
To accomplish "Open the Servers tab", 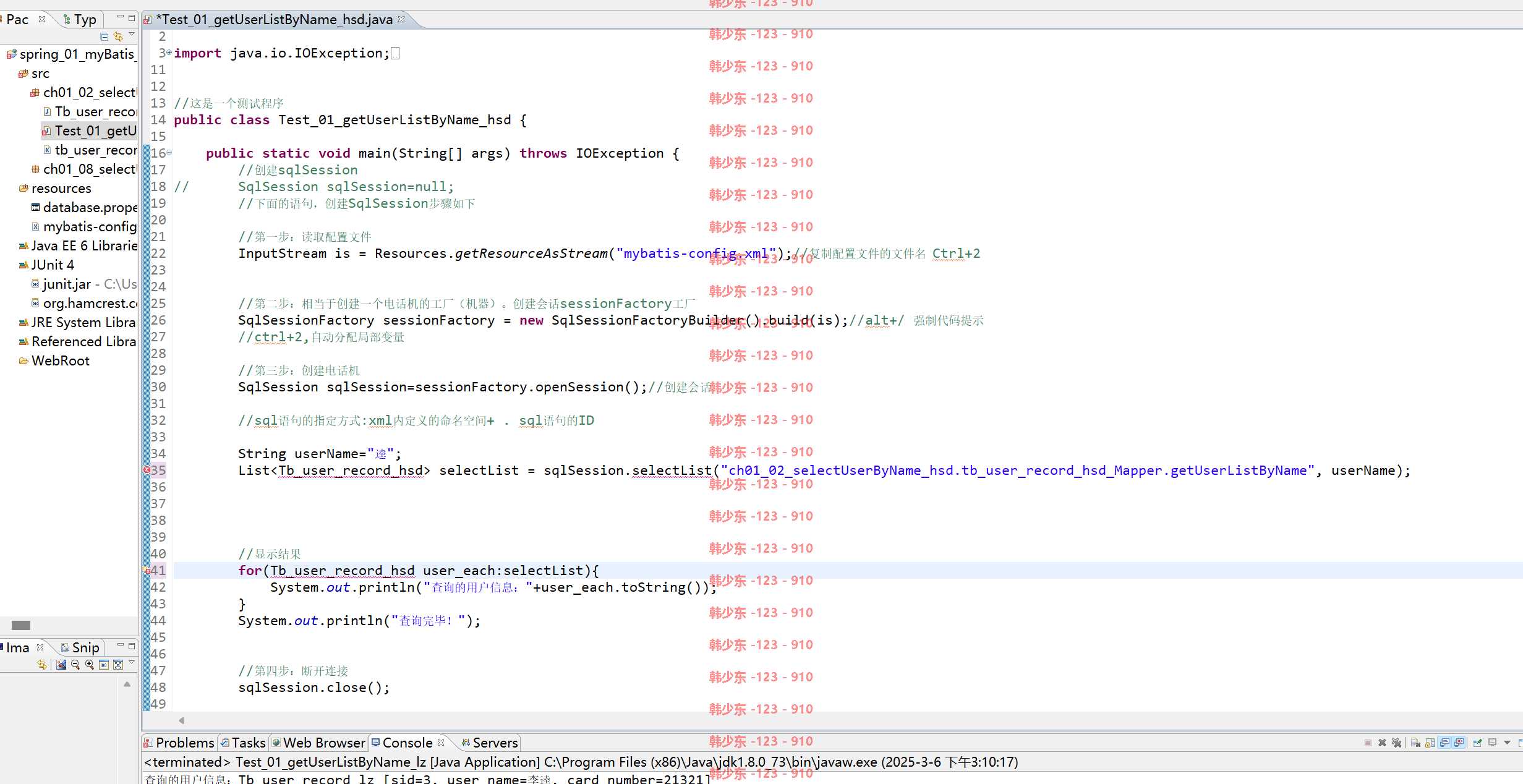I will pyautogui.click(x=490, y=743).
